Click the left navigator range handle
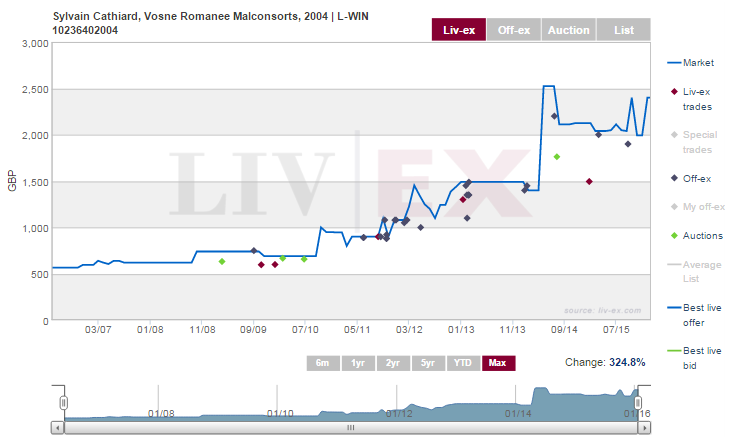This screenshot has height=437, width=731. click(64, 402)
